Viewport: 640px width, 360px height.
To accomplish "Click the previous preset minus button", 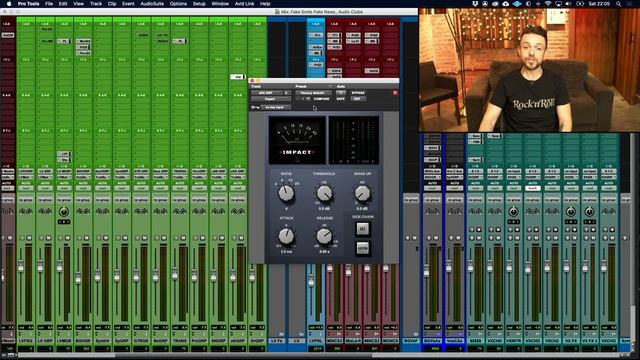I will (299, 99).
